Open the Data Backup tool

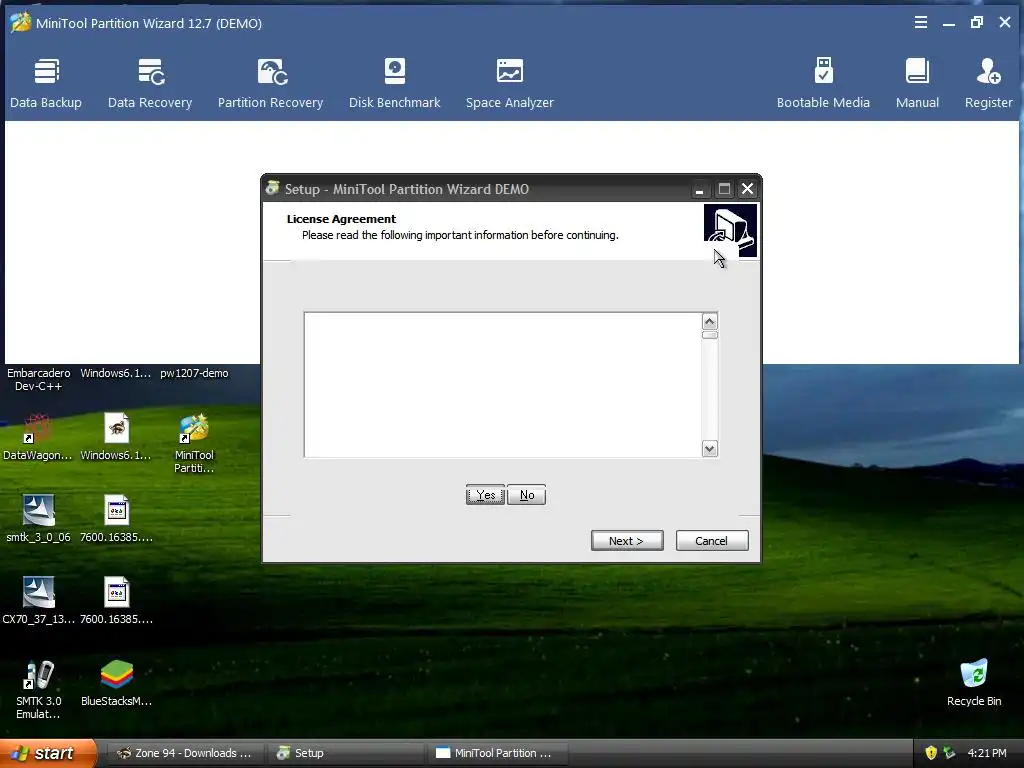46,84
